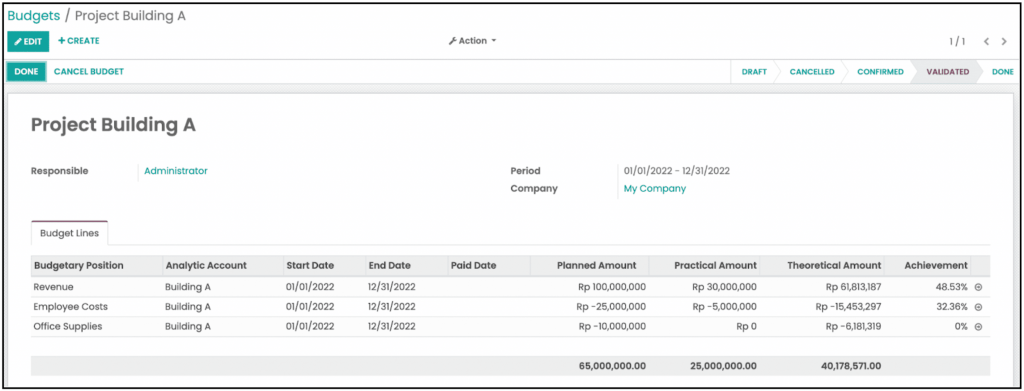
Task: Select the Done stage in status bar
Action: [1002, 72]
